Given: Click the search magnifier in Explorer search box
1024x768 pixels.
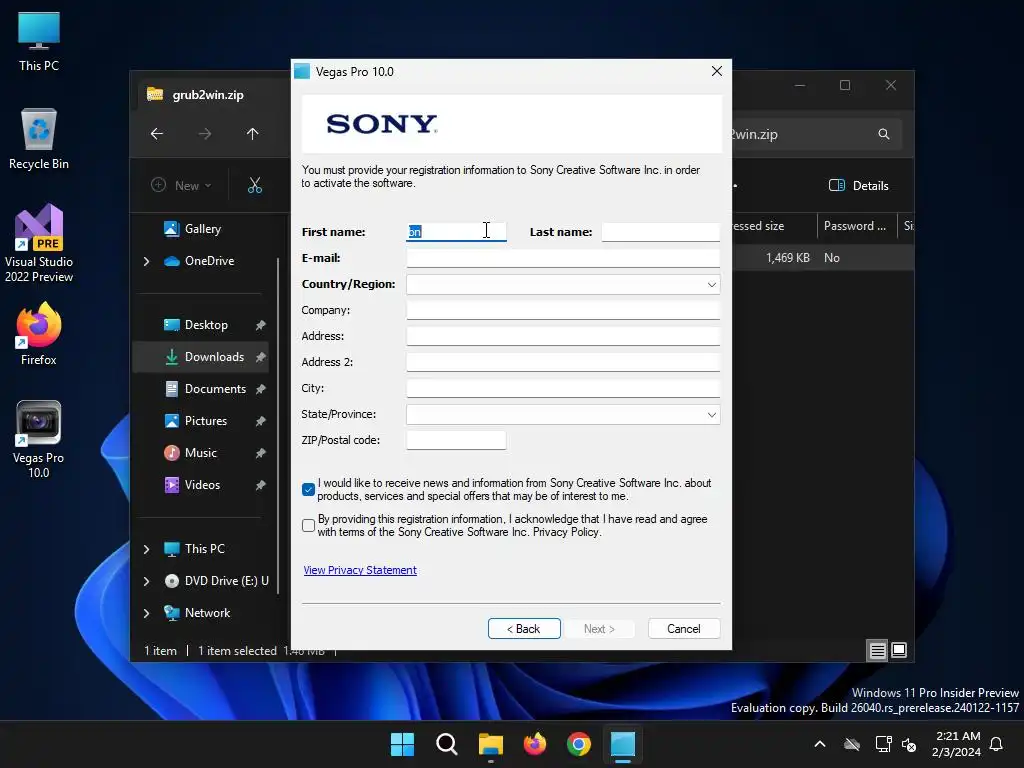Looking at the screenshot, I should click(884, 134).
